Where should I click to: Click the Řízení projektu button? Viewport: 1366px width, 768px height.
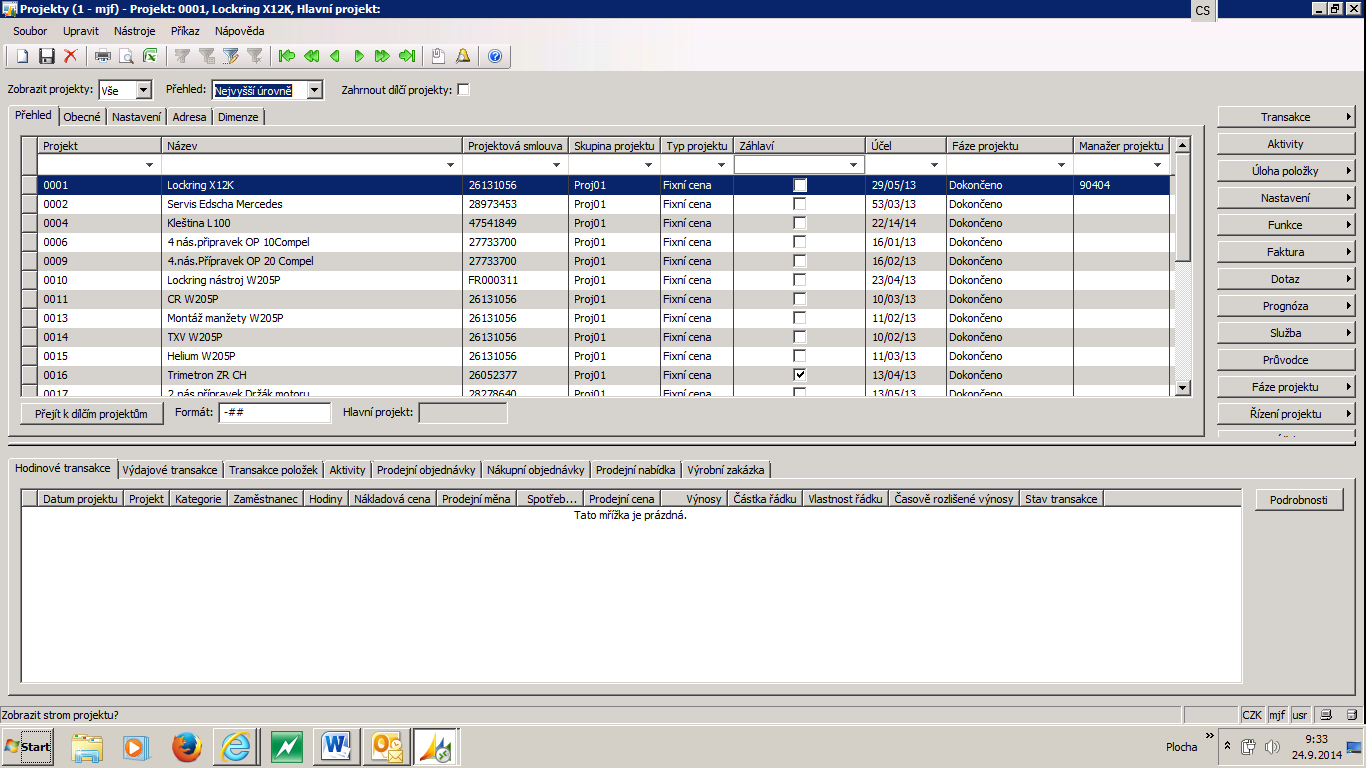tap(1286, 414)
